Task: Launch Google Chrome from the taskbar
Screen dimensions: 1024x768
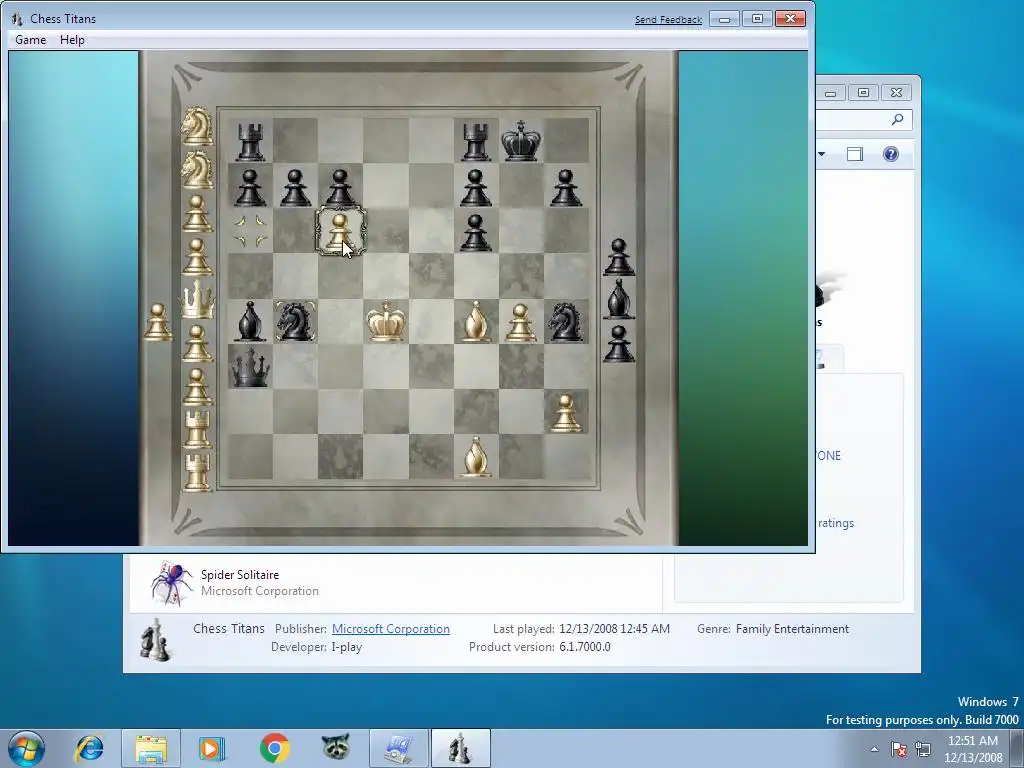Action: [x=274, y=748]
